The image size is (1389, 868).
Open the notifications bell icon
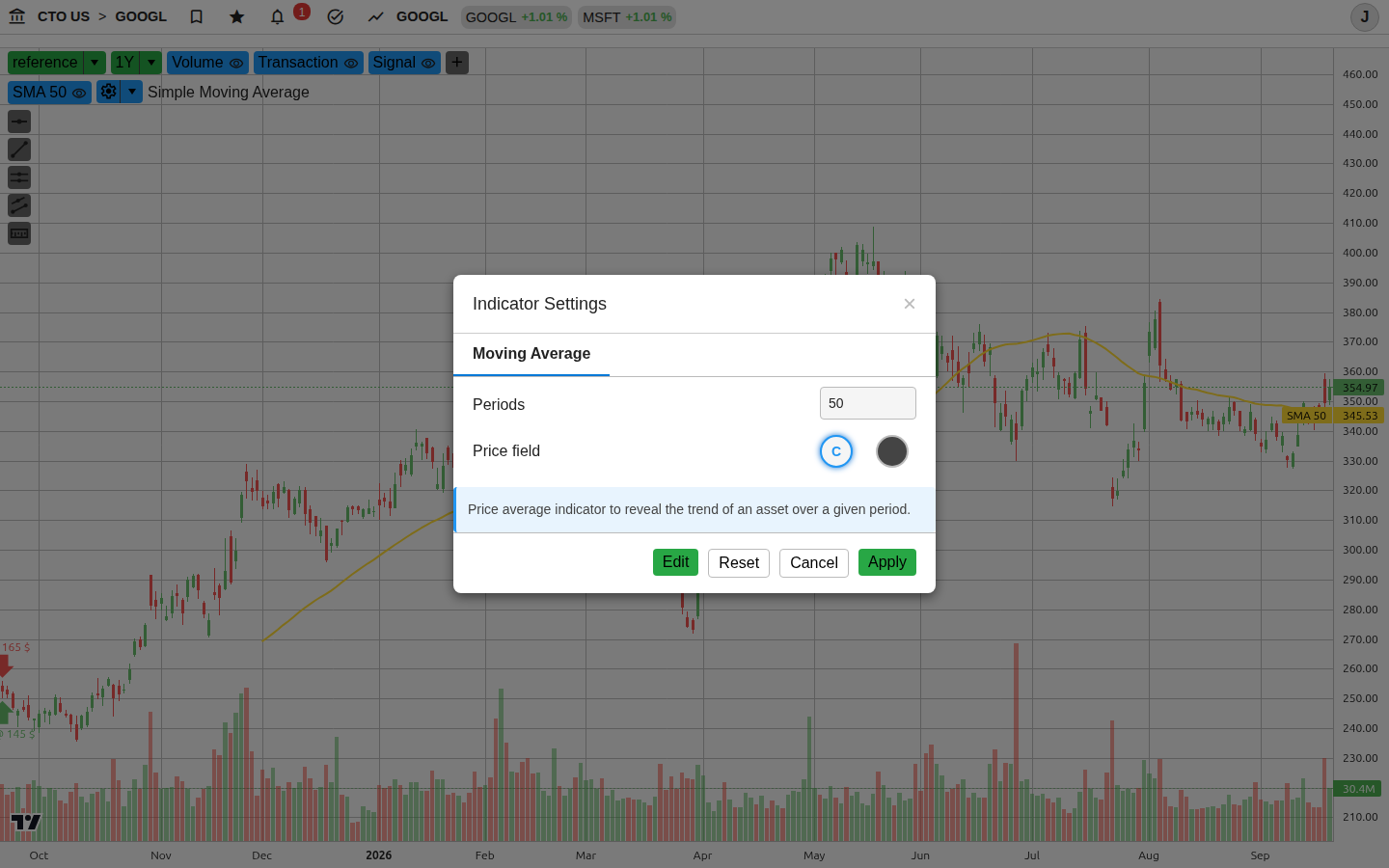(x=278, y=16)
